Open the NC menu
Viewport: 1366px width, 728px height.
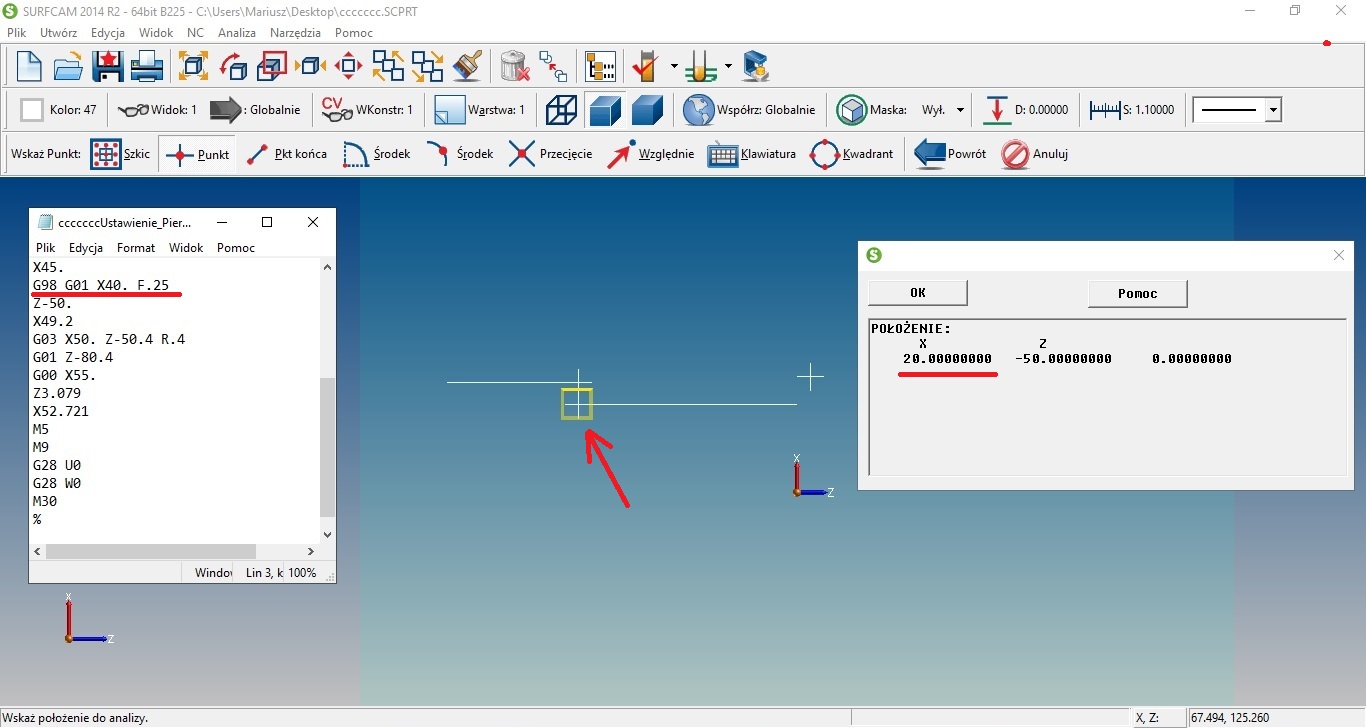point(195,32)
